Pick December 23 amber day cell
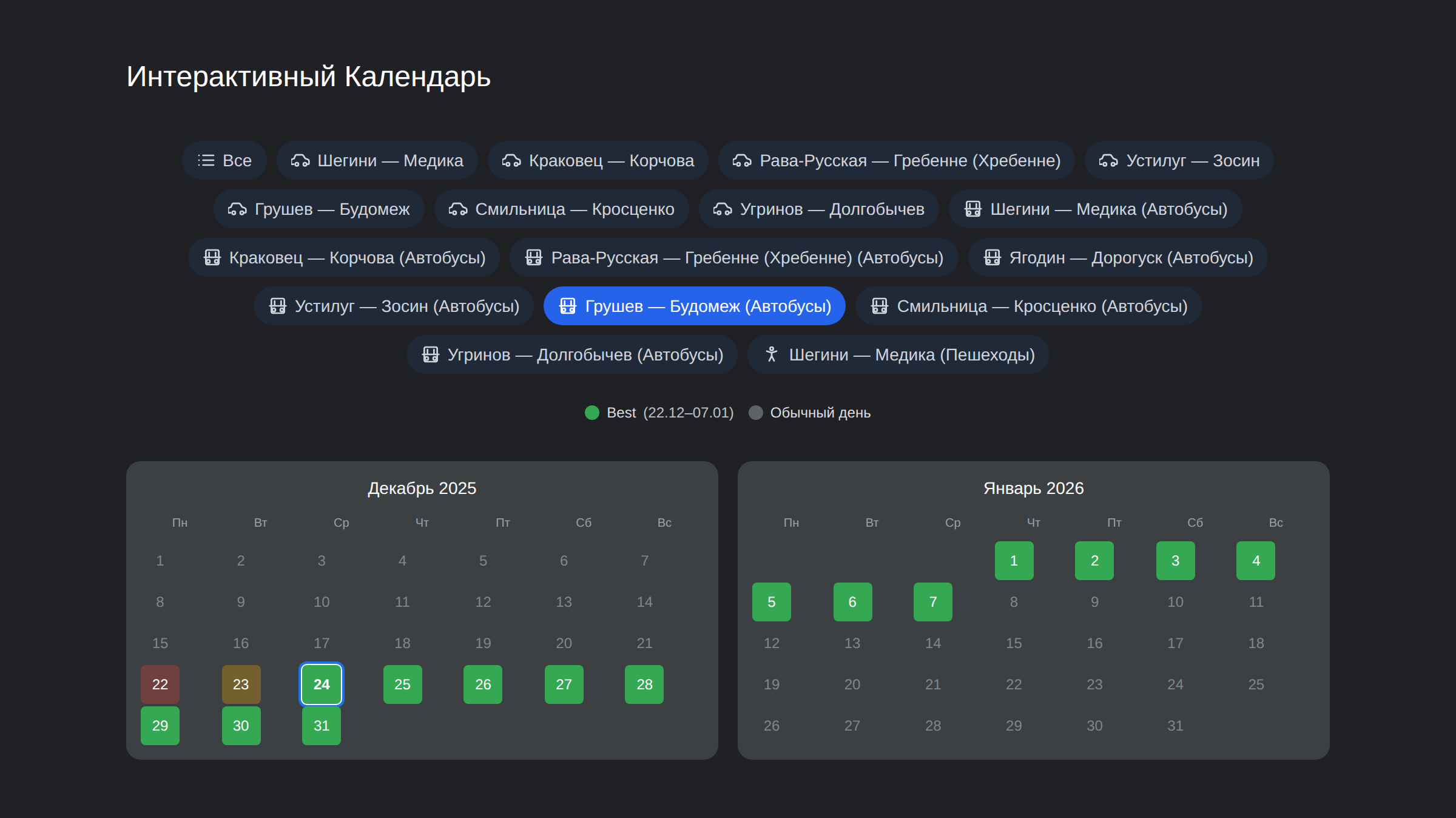This screenshot has width=1456, height=818. coord(241,684)
